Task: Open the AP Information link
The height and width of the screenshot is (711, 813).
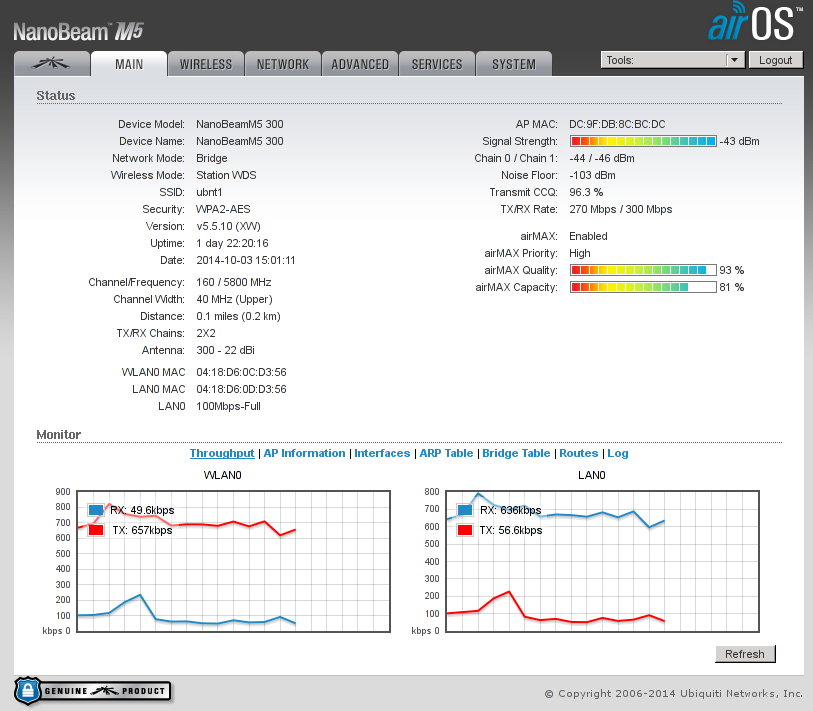Action: pos(304,453)
